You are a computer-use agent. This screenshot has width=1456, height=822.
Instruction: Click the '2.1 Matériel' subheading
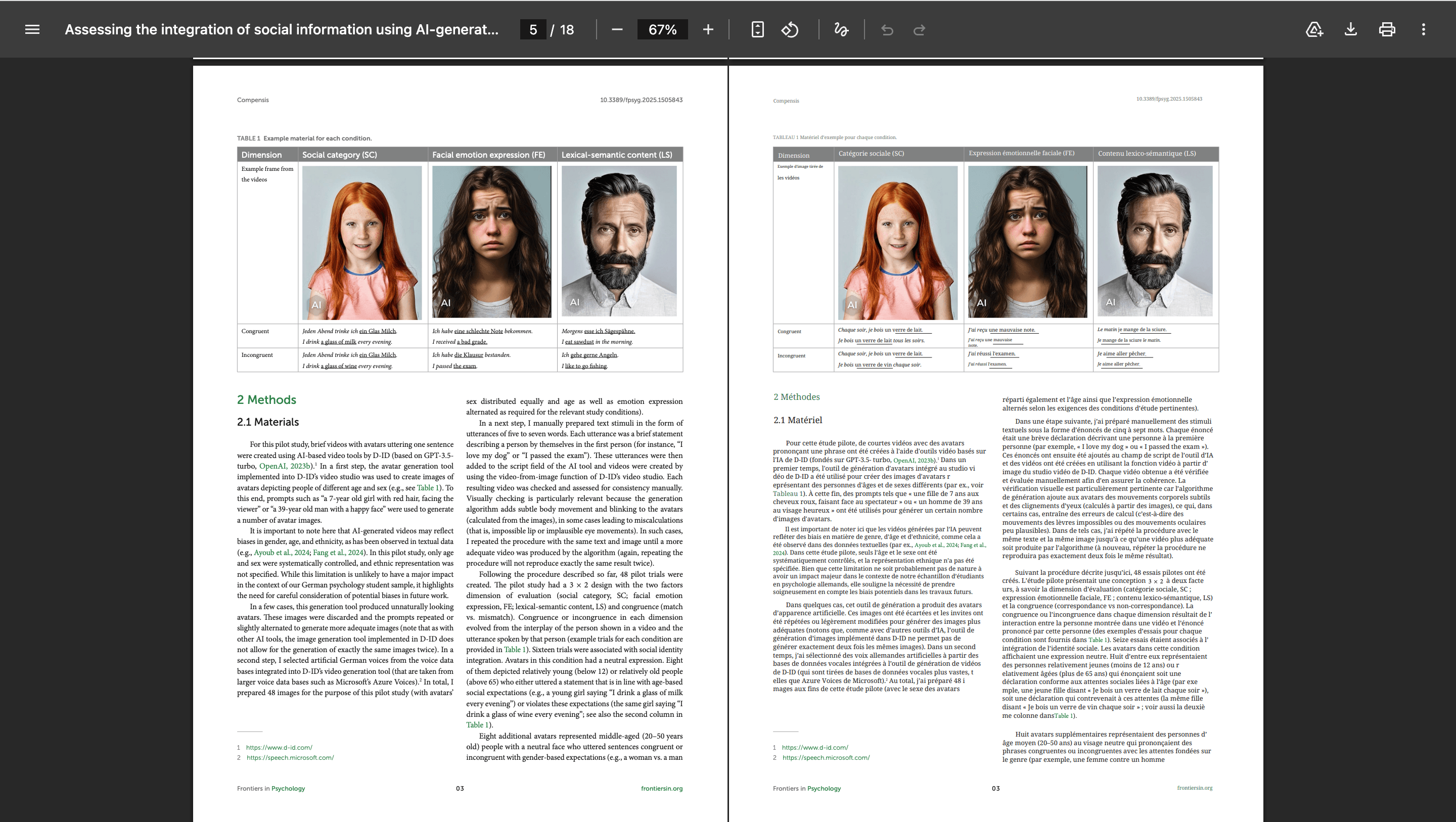click(798, 420)
